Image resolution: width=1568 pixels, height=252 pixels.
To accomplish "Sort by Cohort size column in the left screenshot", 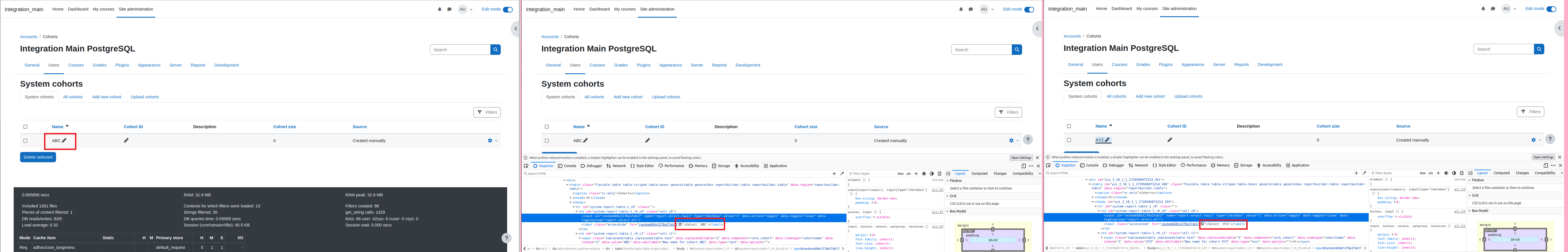I will (x=284, y=127).
